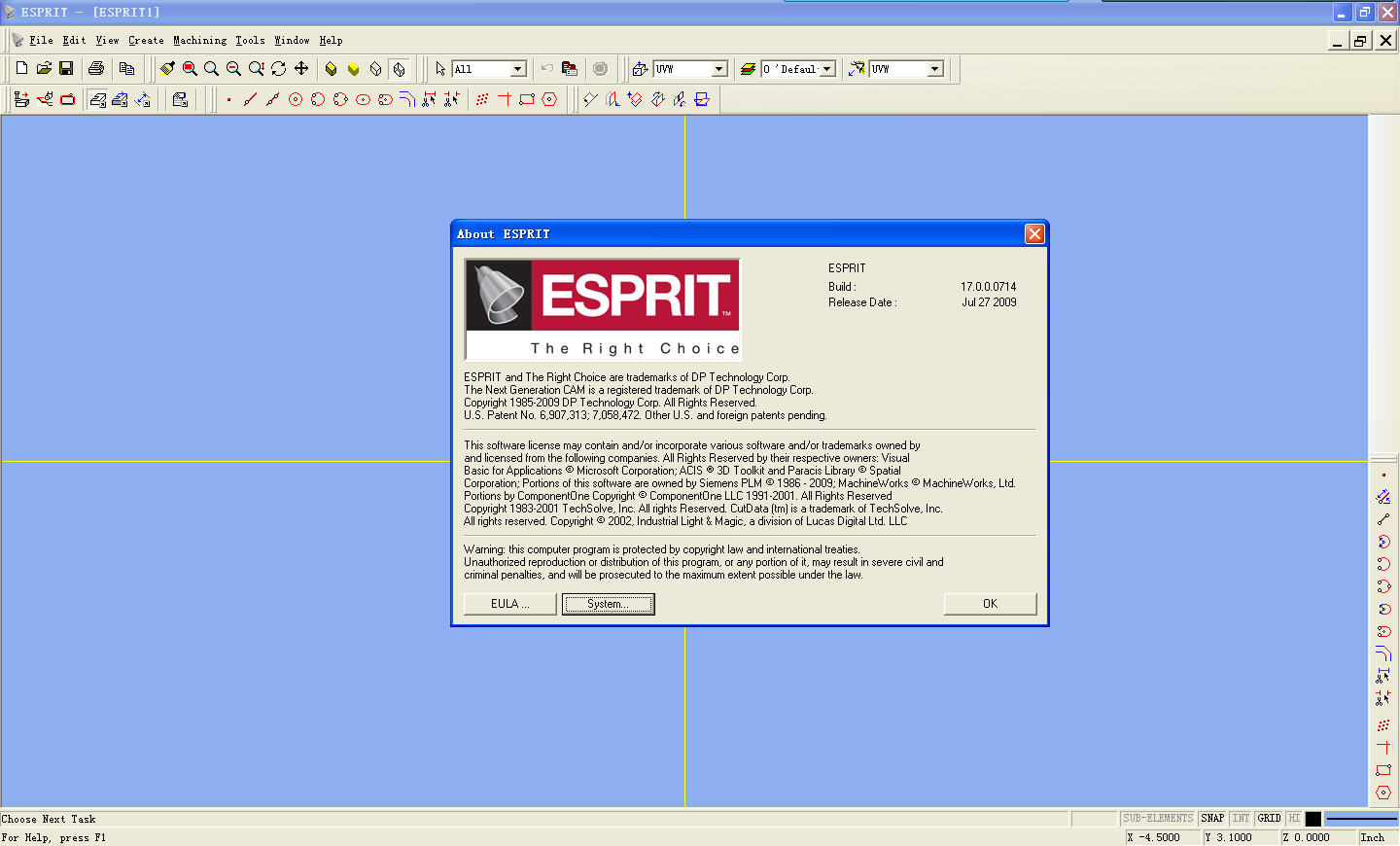Viewport: 1400px width, 846px height.
Task: Click the view orientation icon beside second UVW box
Action: pos(857,69)
